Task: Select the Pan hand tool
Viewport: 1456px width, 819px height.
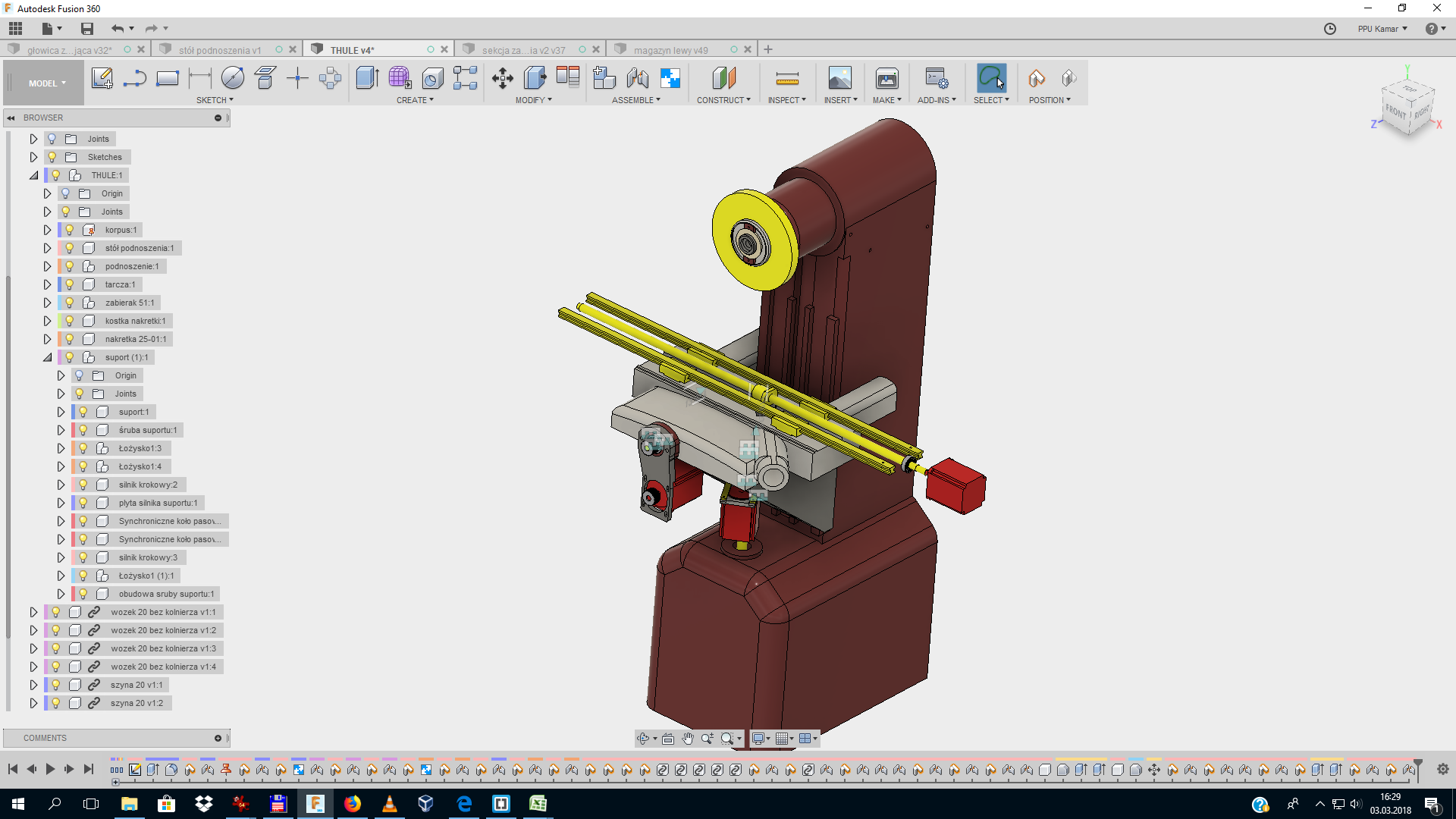Action: pyautogui.click(x=688, y=738)
